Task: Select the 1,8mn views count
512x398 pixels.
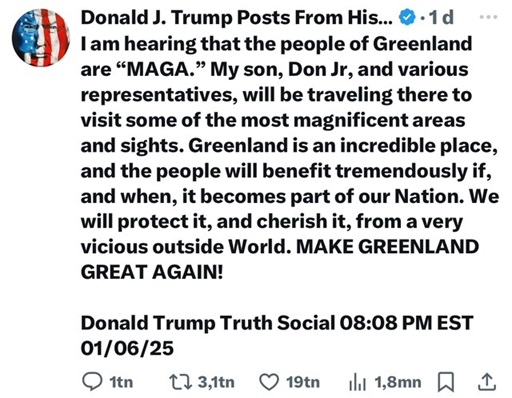Action: pos(398,382)
